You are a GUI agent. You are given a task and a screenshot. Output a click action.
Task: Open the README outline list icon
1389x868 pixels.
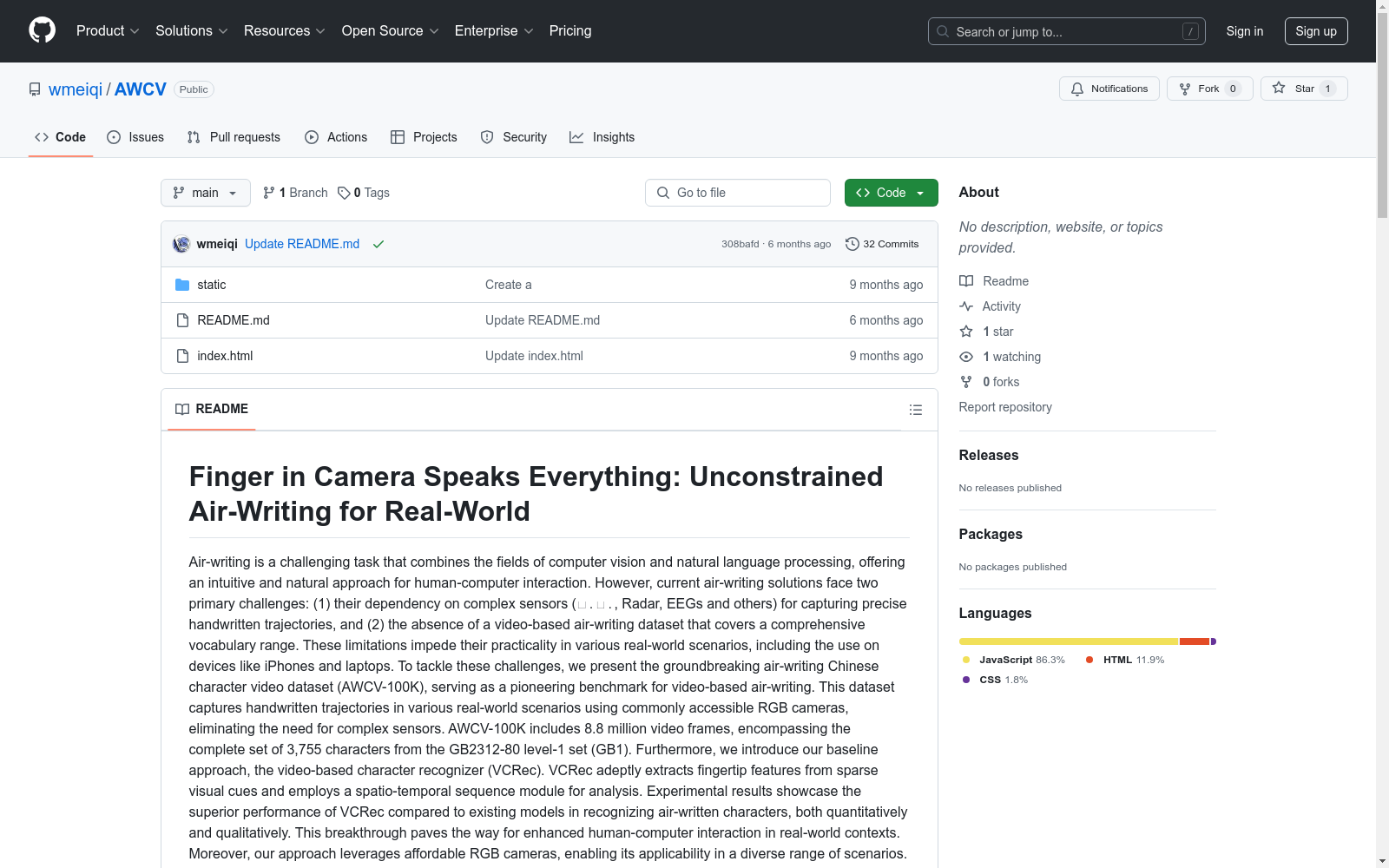pyautogui.click(x=916, y=410)
